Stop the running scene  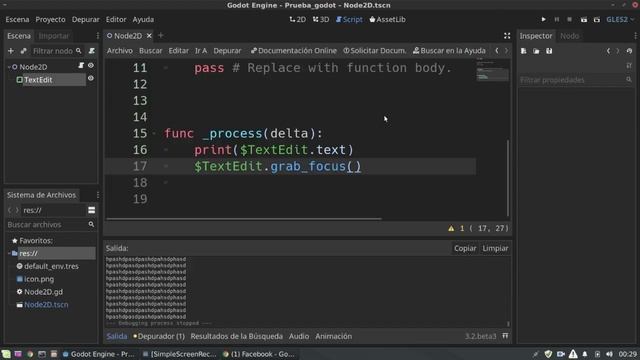569,19
